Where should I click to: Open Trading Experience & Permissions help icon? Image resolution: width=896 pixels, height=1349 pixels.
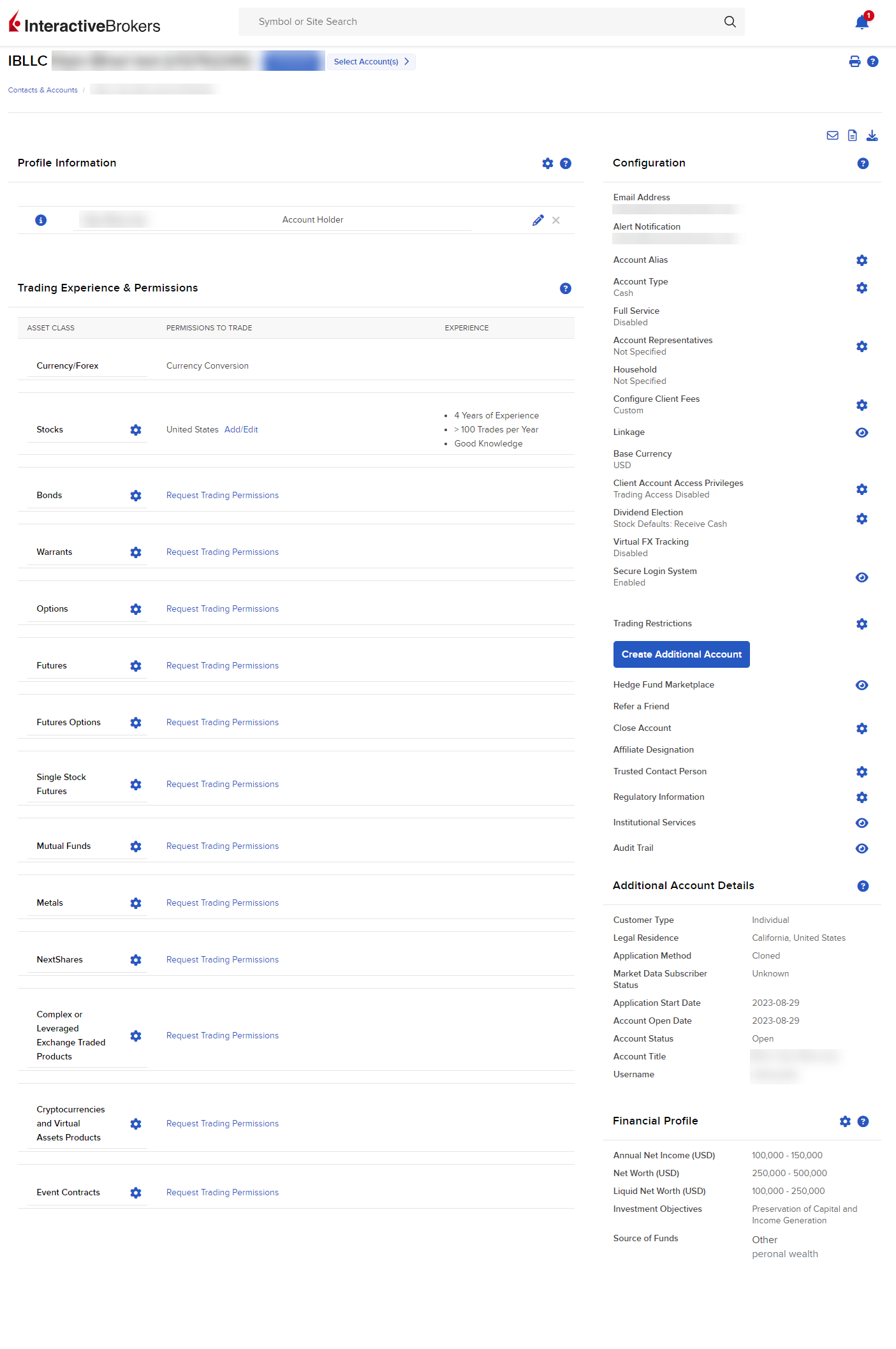pyautogui.click(x=565, y=288)
